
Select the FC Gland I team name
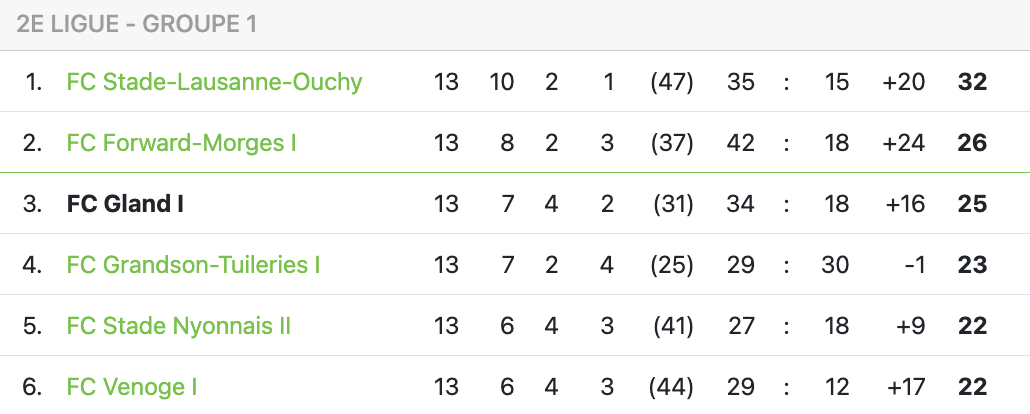click(125, 204)
